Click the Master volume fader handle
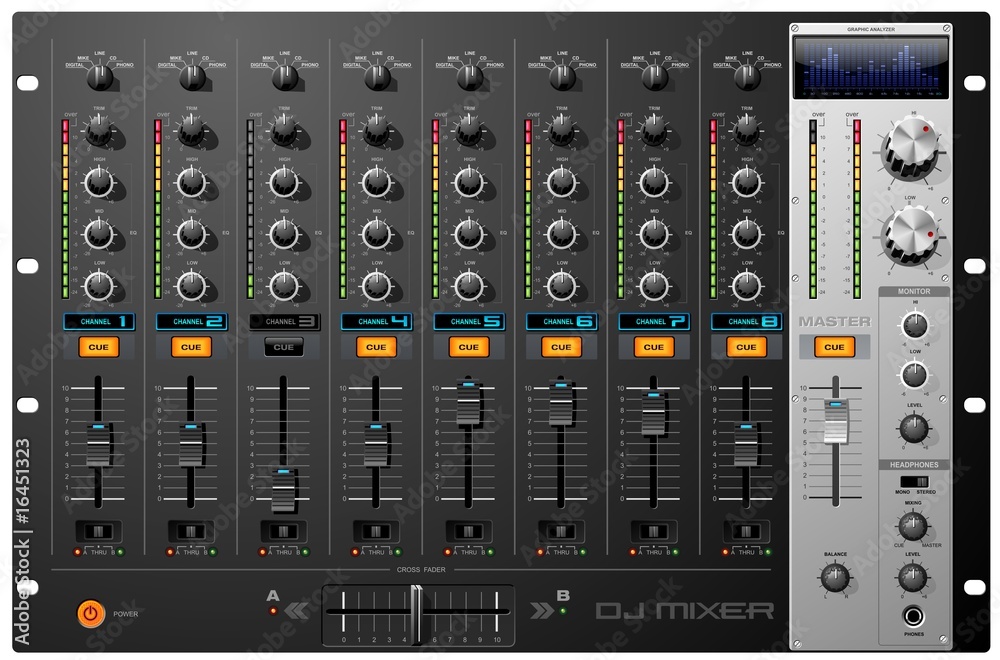The height and width of the screenshot is (660, 1000). (x=835, y=421)
